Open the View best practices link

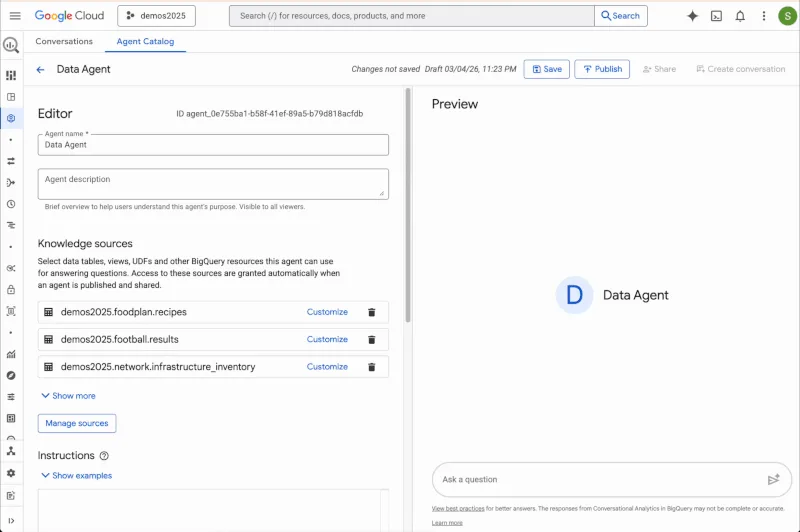click(x=458, y=509)
